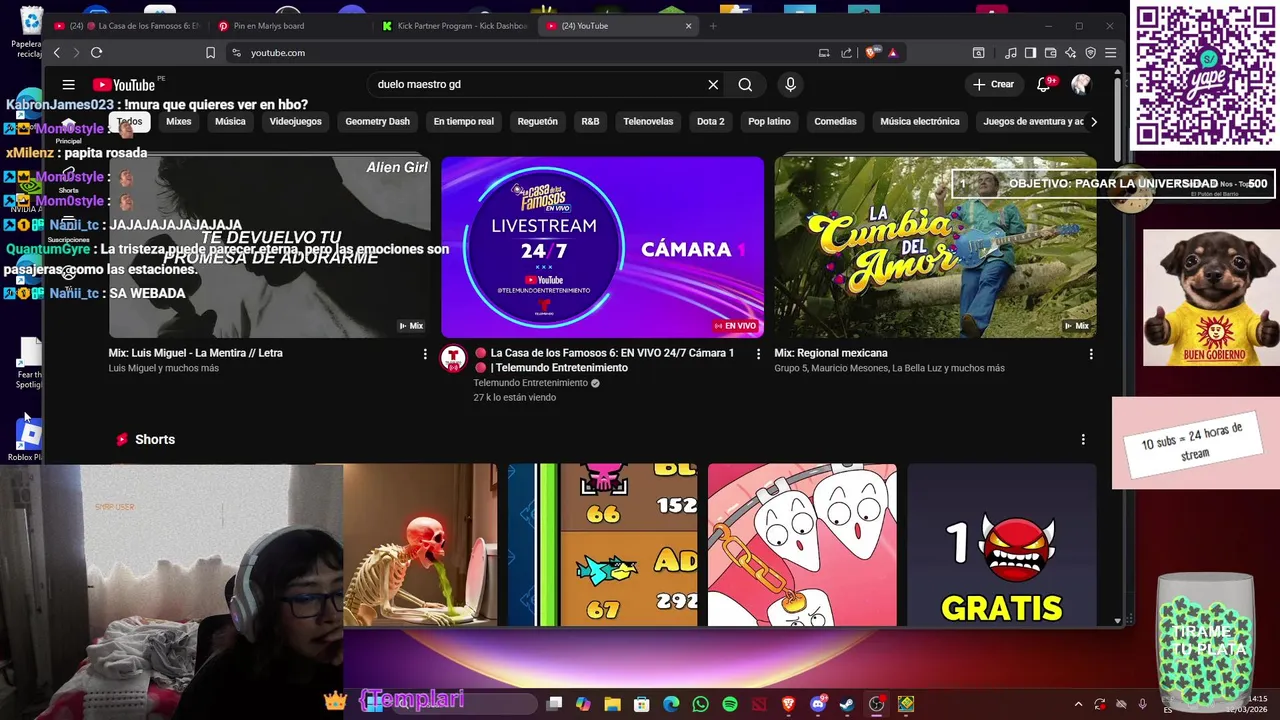
Task: Play the Casa de los Famosos livestream thumbnail
Action: click(602, 247)
